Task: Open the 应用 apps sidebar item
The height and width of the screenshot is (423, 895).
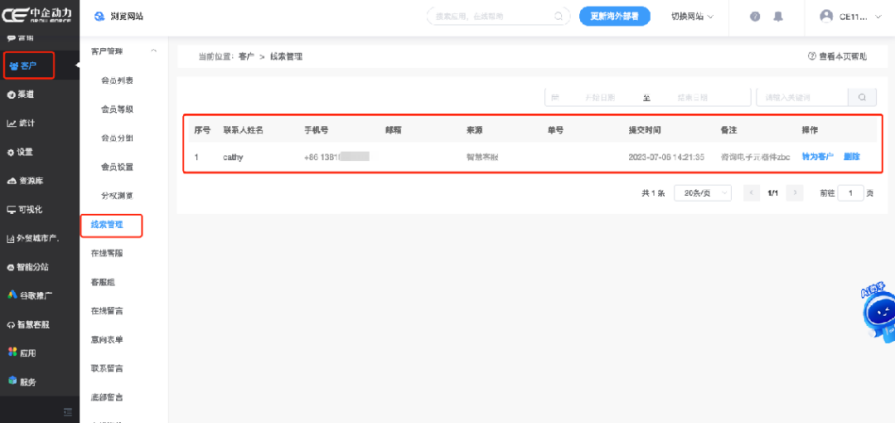Action: 22,353
